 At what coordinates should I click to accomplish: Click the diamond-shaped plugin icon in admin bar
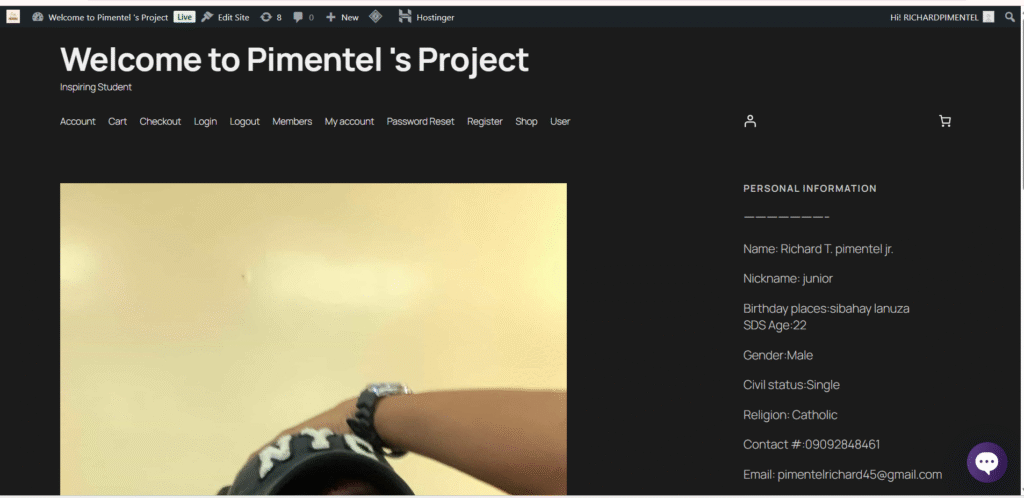[x=376, y=17]
